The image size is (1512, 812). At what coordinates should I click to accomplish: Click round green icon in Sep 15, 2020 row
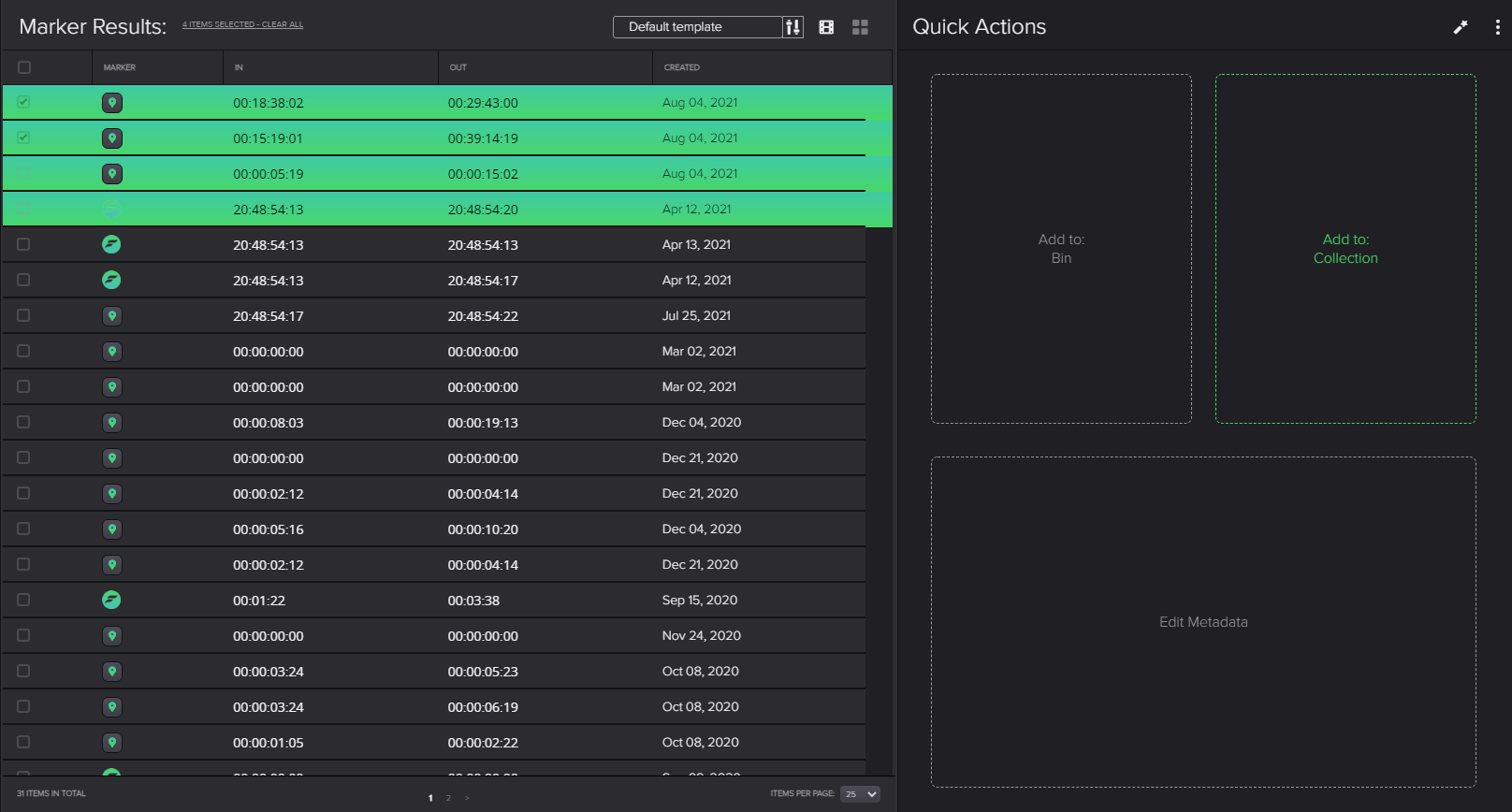[x=111, y=601]
